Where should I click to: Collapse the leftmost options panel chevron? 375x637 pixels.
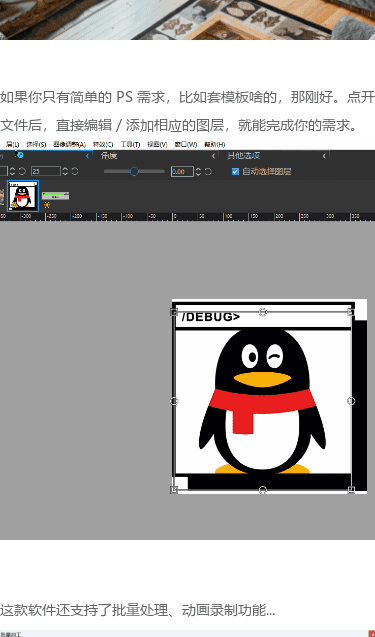tap(87, 156)
